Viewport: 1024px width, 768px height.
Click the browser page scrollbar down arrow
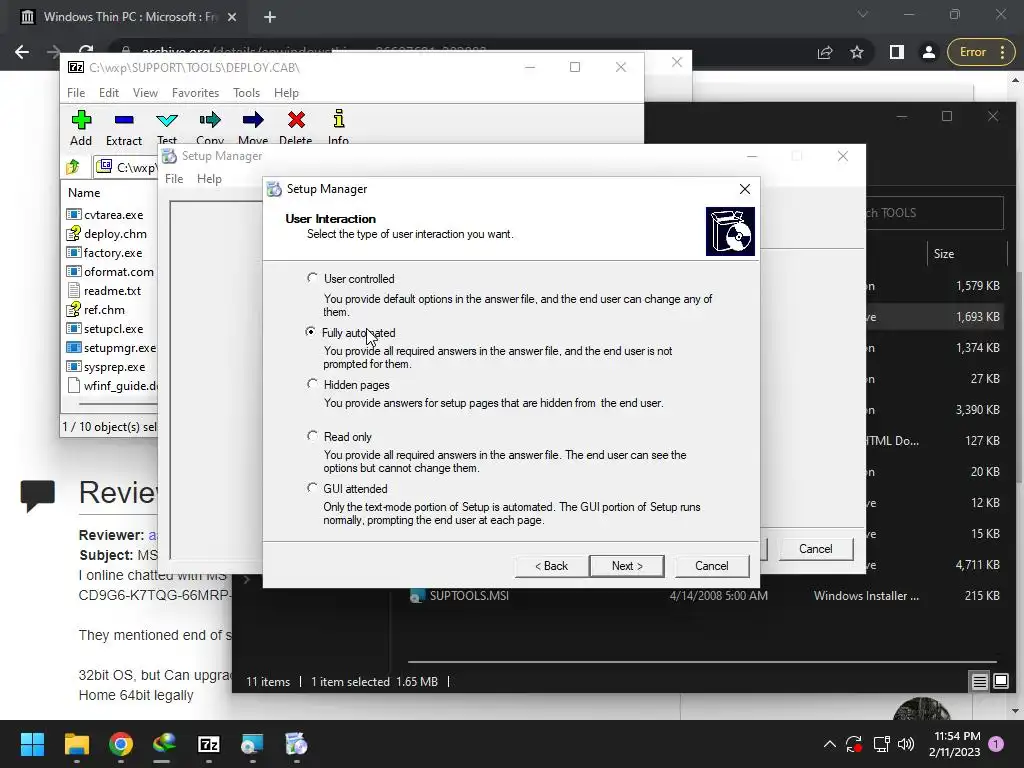tap(1016, 711)
